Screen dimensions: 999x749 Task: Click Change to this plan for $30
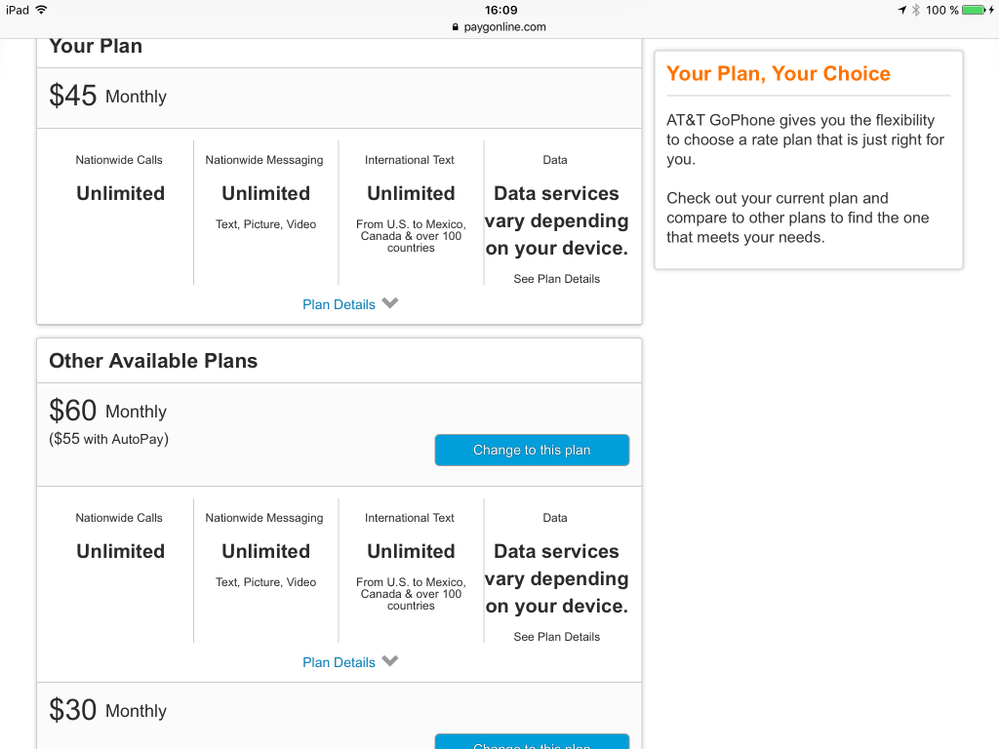pyautogui.click(x=531, y=743)
